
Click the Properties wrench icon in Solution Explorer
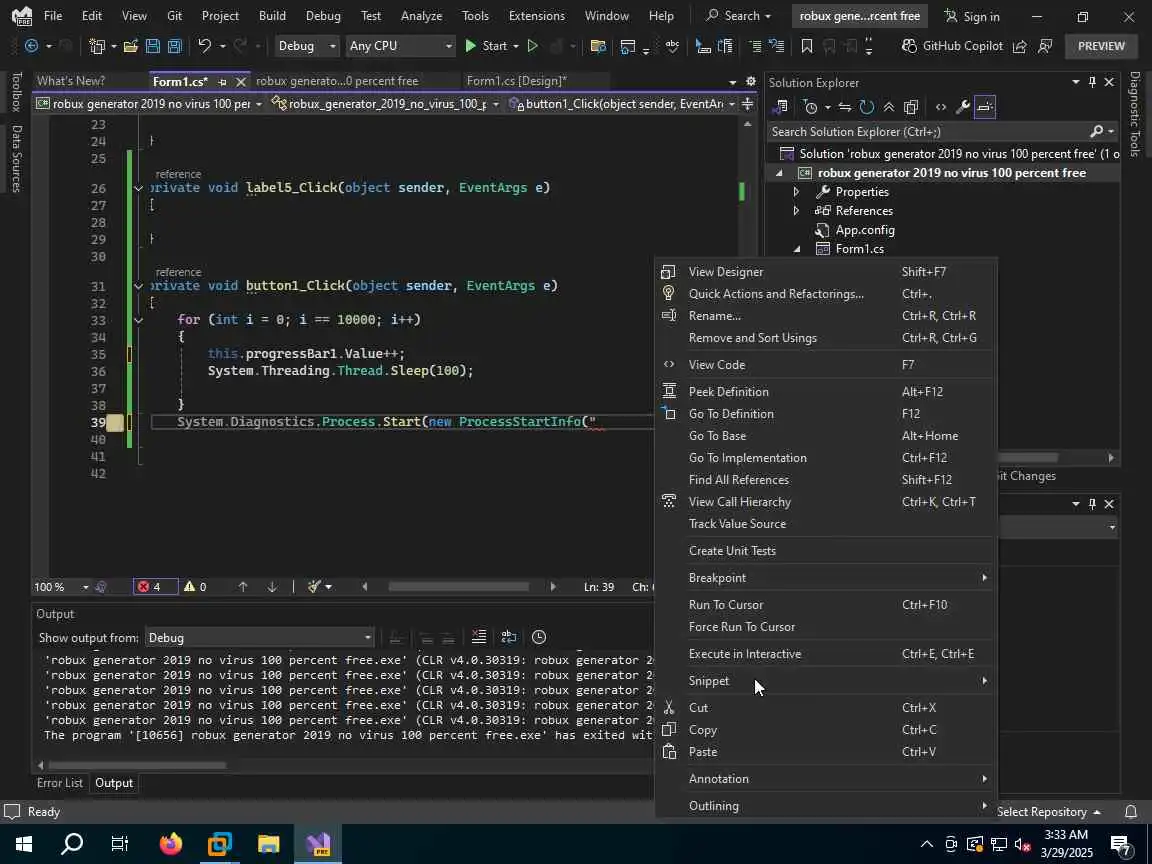pos(962,107)
